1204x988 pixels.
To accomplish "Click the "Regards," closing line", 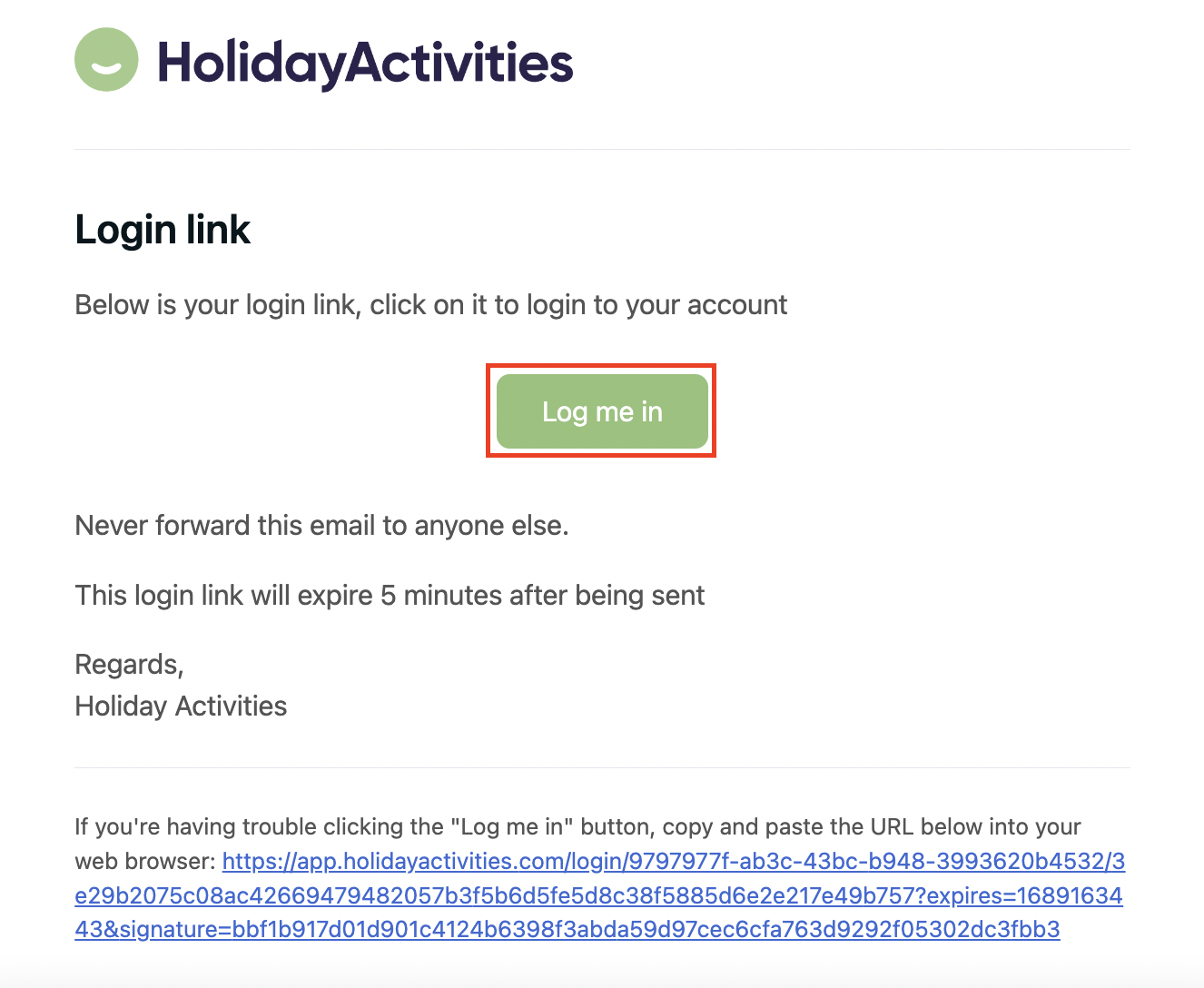I will click(x=129, y=665).
